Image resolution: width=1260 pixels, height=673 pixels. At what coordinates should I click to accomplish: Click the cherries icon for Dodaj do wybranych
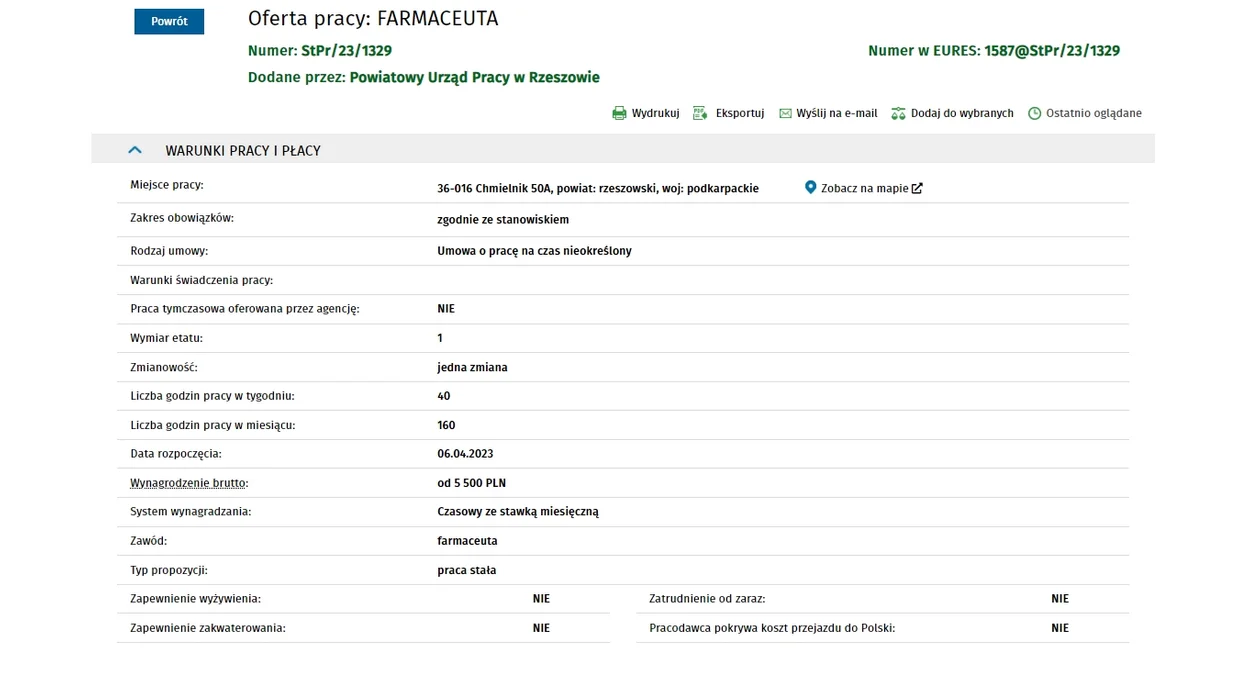coord(898,114)
